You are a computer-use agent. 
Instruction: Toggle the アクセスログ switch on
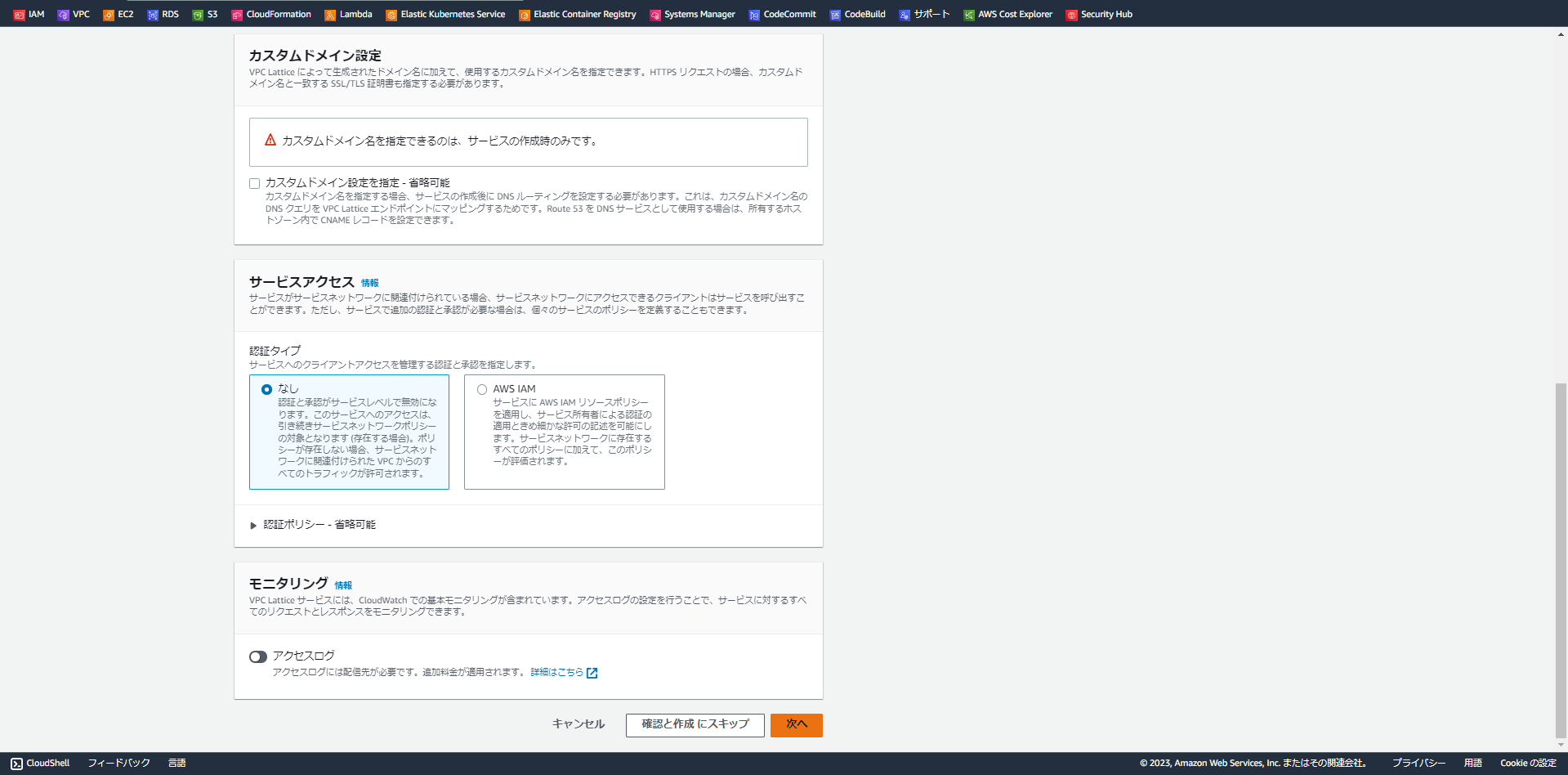[x=258, y=656]
